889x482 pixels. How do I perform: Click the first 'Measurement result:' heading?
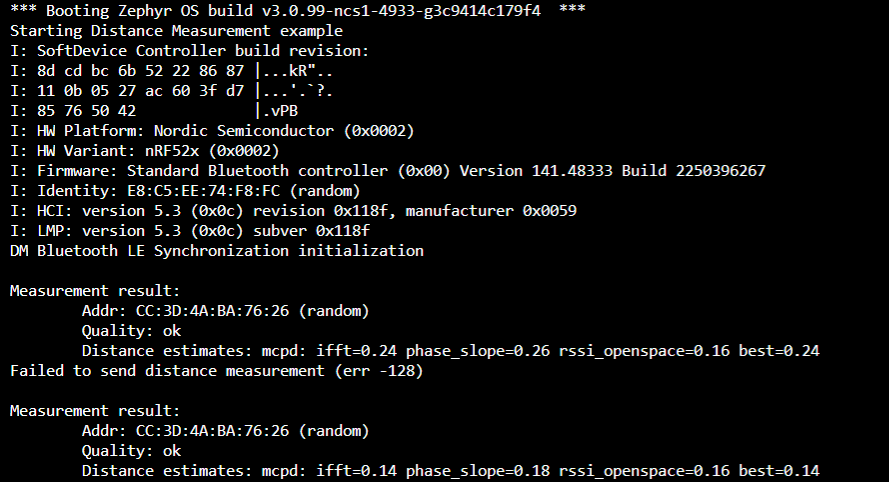[x=95, y=291]
